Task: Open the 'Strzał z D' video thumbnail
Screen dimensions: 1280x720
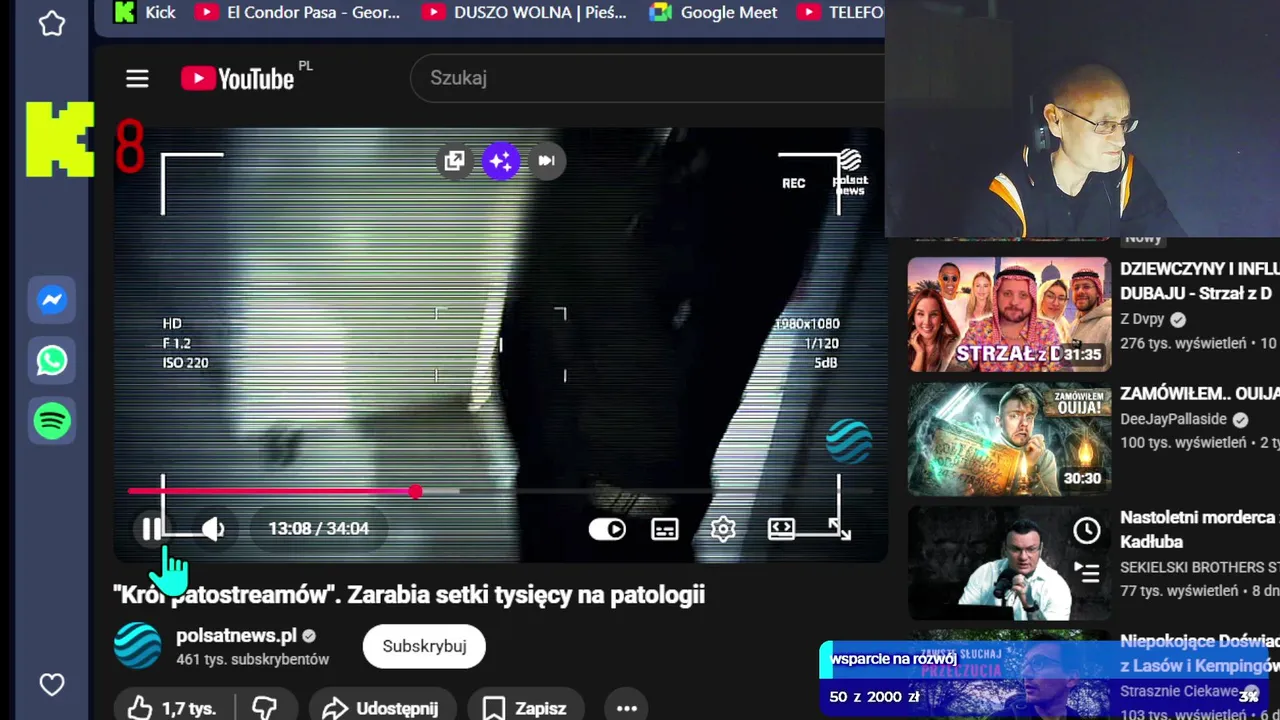Action: click(x=1009, y=314)
